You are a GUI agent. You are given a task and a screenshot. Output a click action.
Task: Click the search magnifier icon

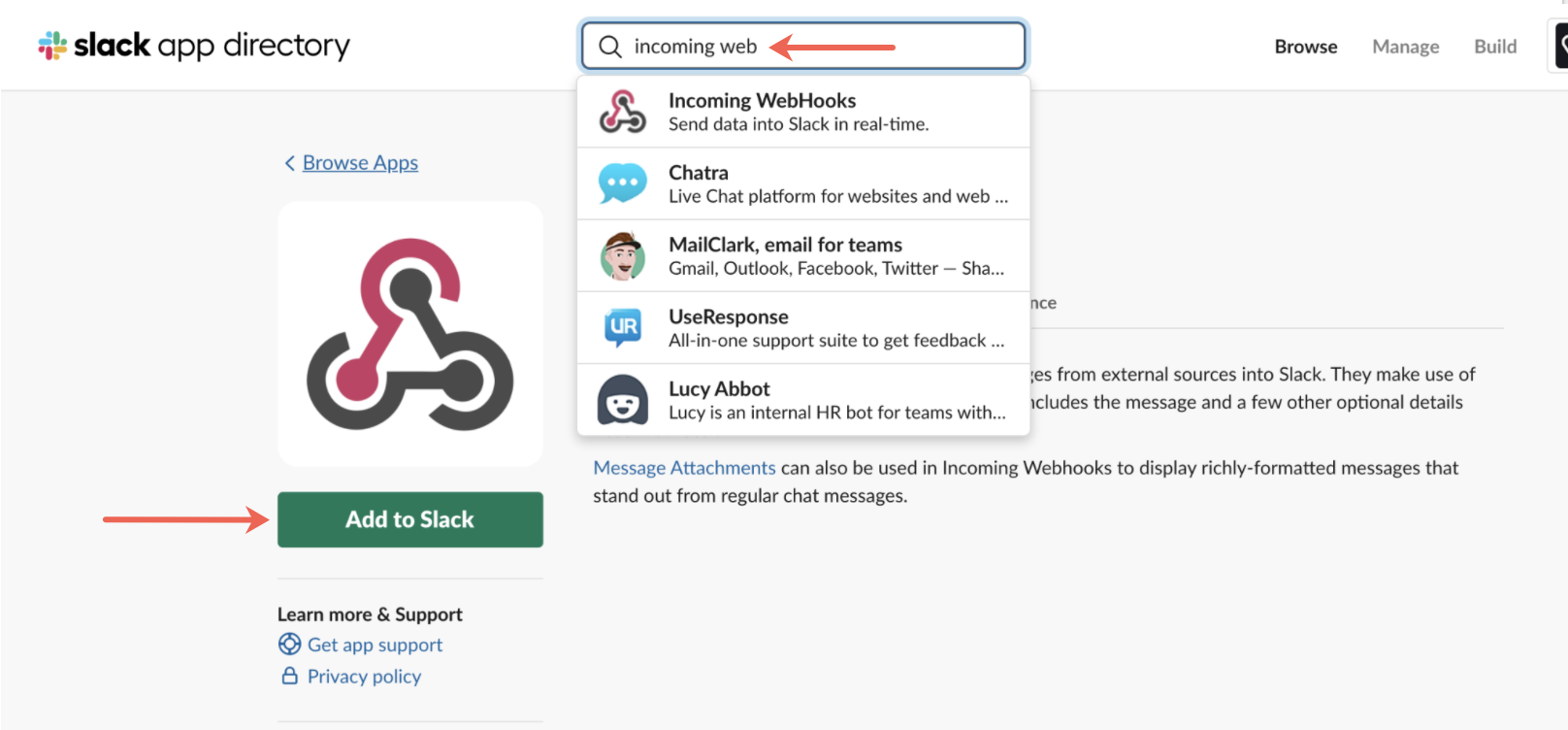[610, 47]
